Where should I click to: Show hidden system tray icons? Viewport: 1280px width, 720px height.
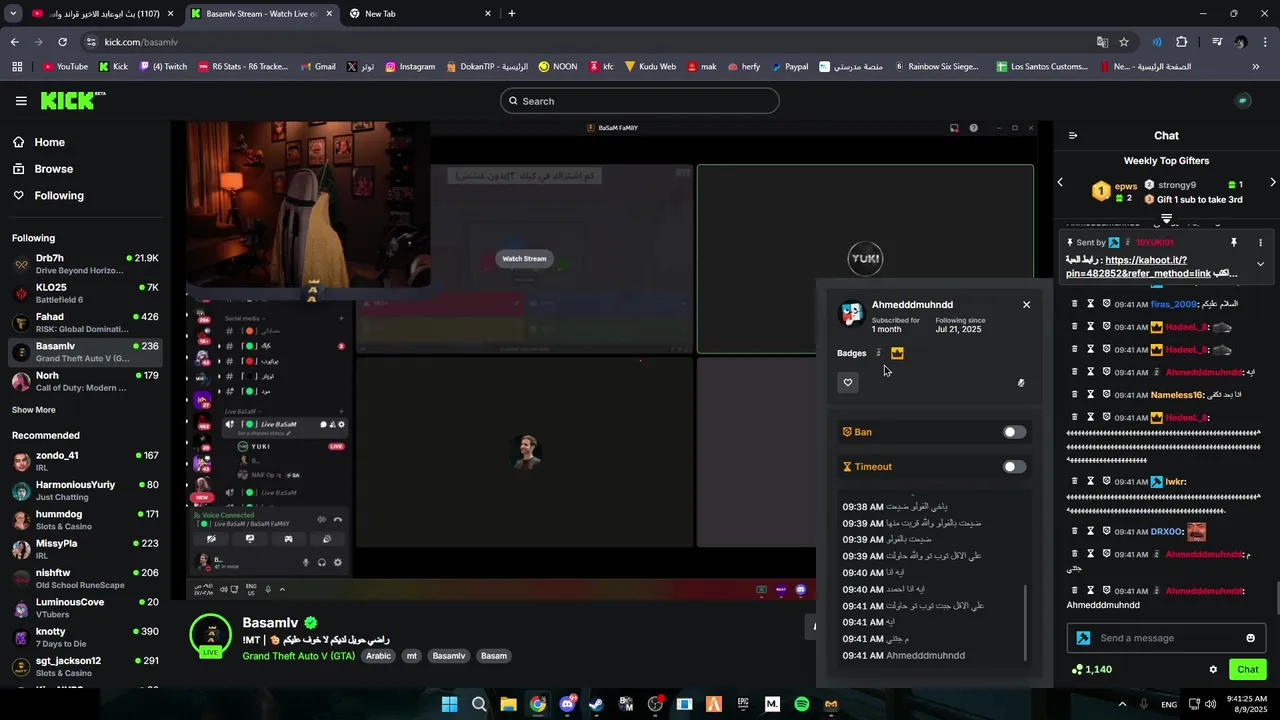(x=1120, y=704)
